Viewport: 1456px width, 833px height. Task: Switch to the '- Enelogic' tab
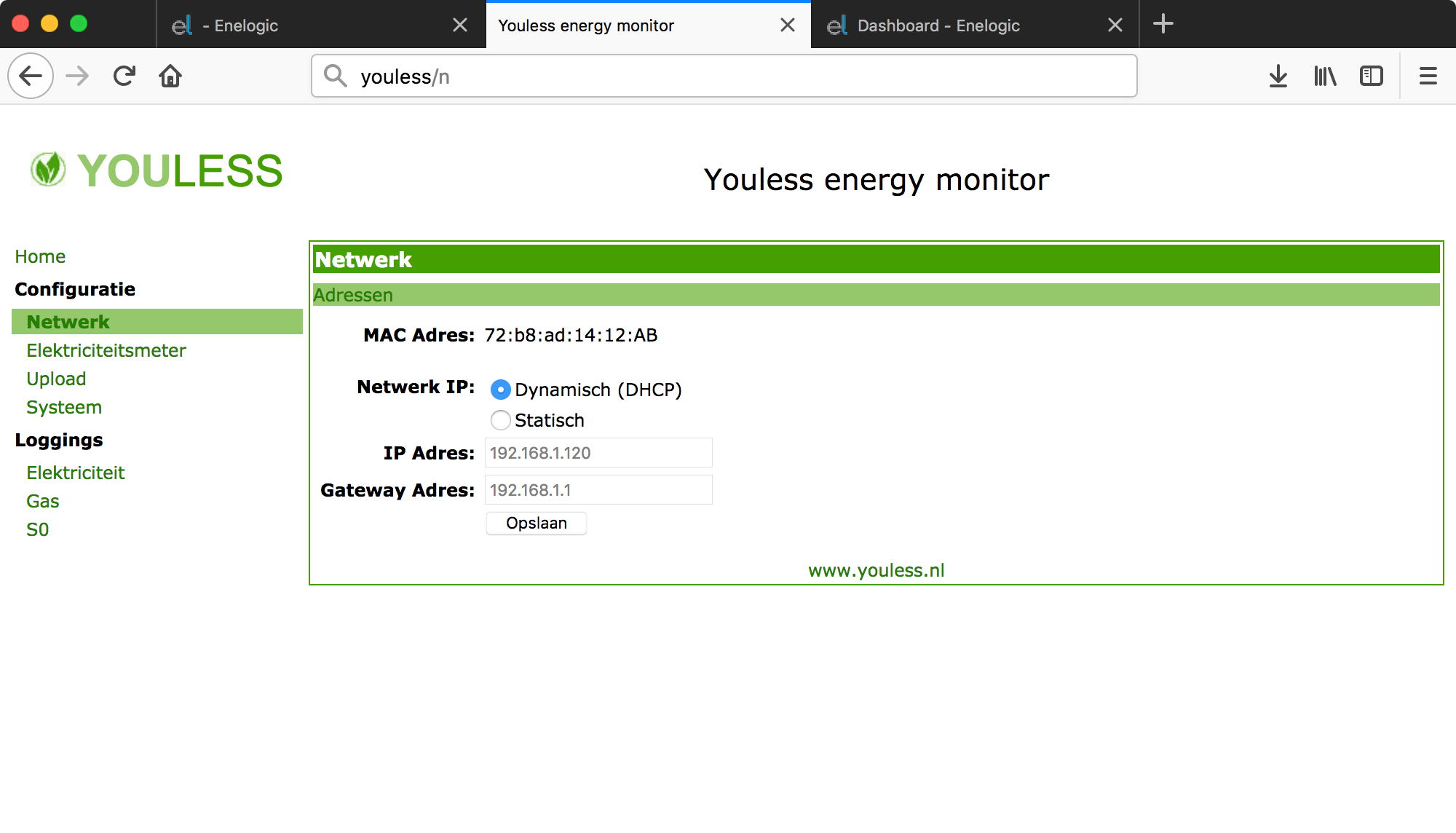pos(320,25)
